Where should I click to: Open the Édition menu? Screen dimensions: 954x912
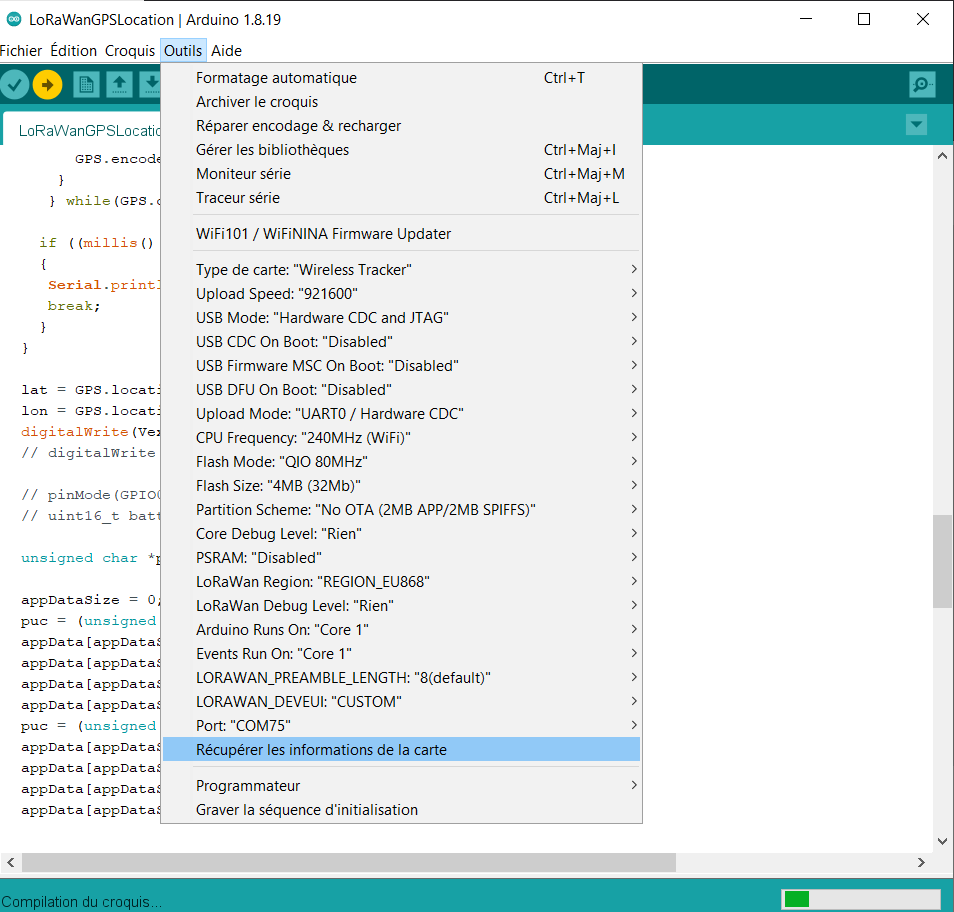[74, 50]
